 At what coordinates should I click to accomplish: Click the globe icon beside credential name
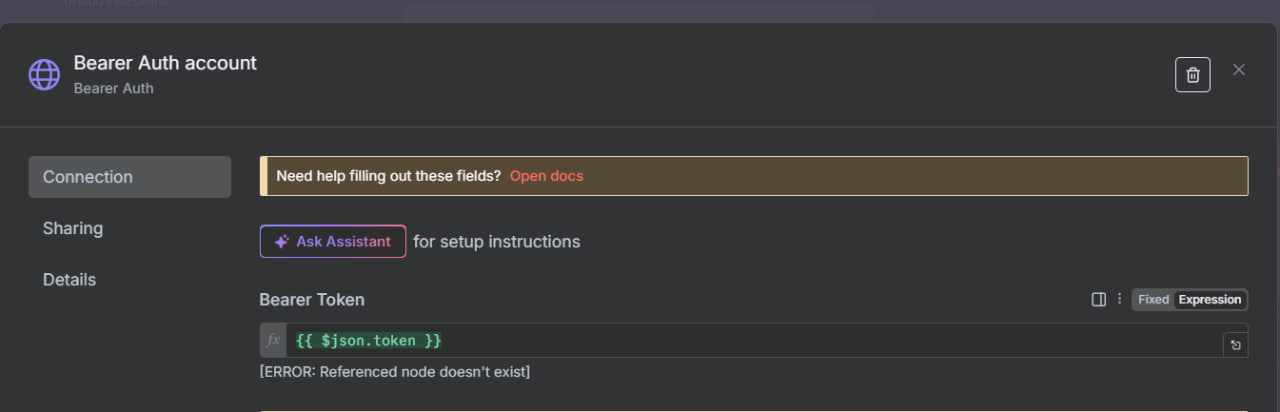click(x=44, y=75)
